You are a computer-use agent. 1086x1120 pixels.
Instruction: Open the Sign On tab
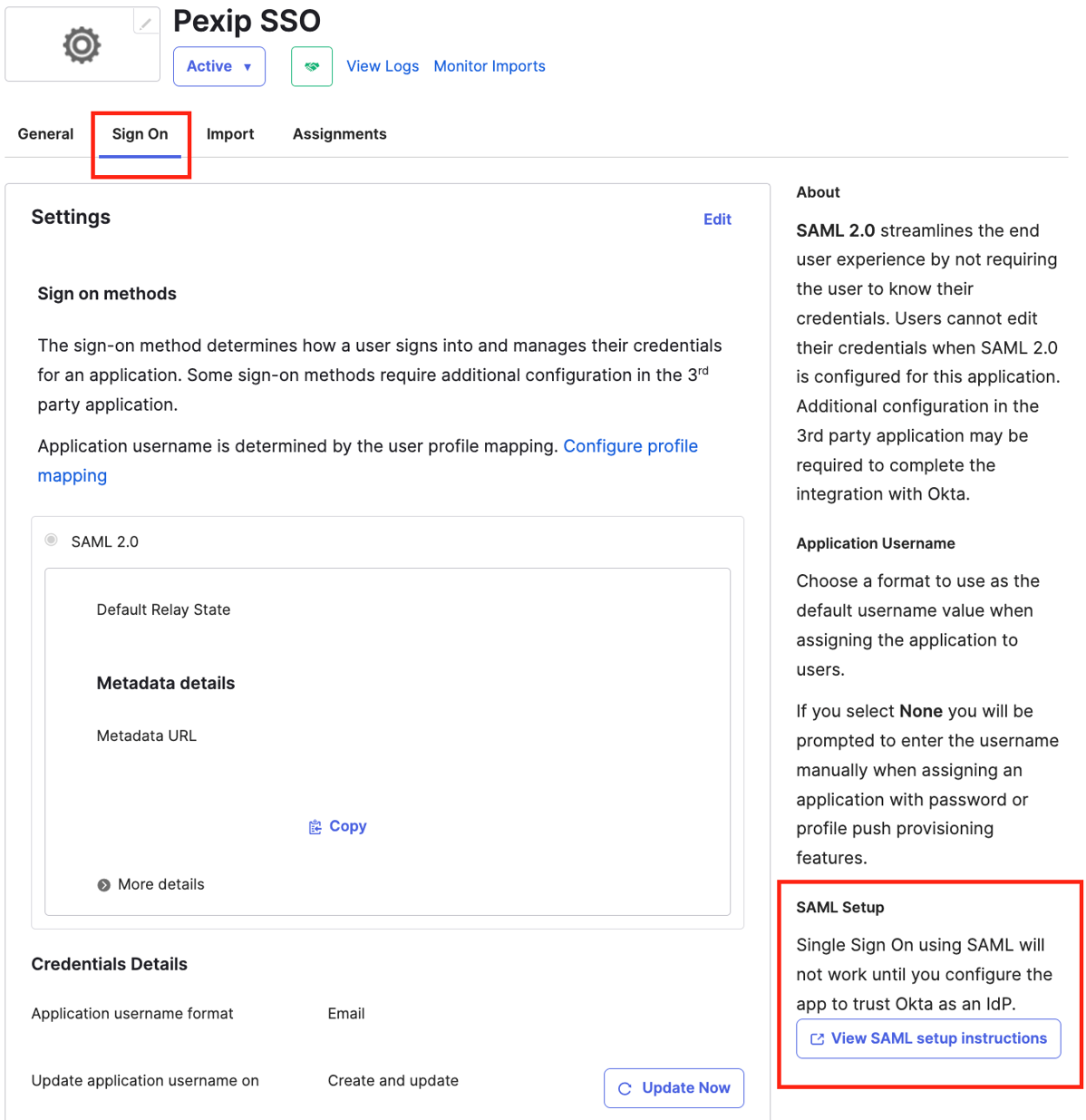(x=141, y=134)
